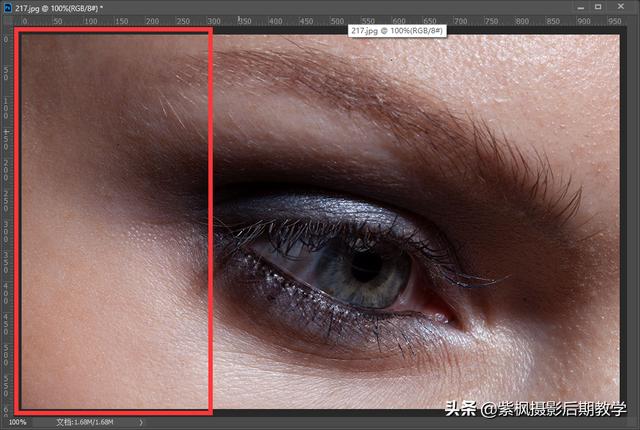The width and height of the screenshot is (640, 430).
Task: Click the 100% zoom level field
Action: [x=18, y=422]
